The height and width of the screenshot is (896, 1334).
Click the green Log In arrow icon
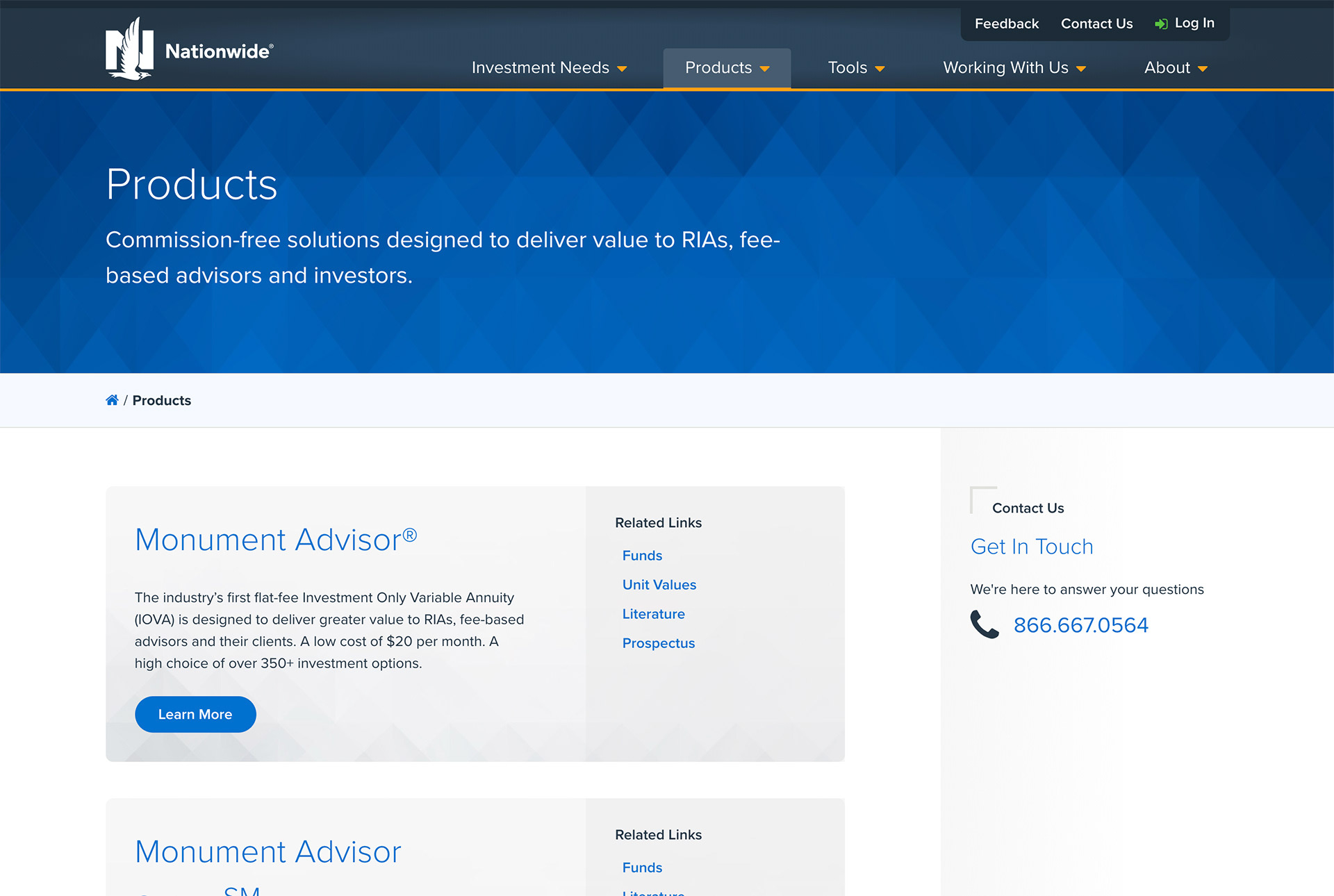click(x=1161, y=24)
